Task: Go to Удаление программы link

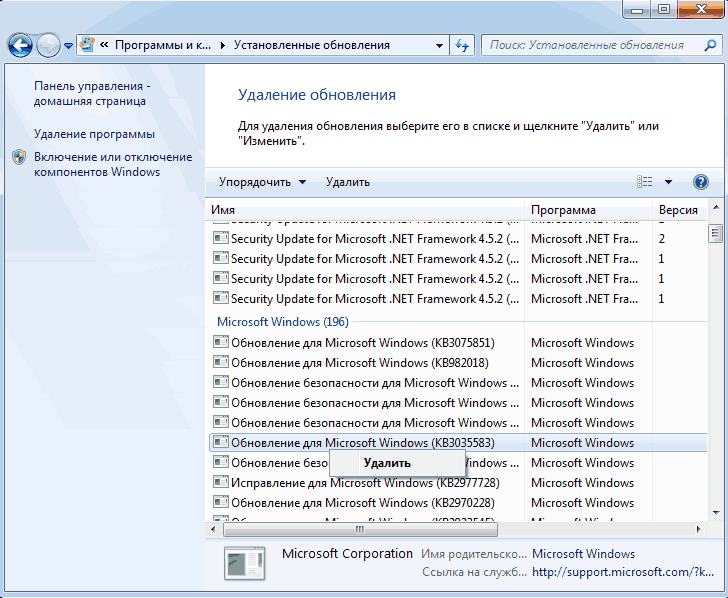Action: click(94, 134)
